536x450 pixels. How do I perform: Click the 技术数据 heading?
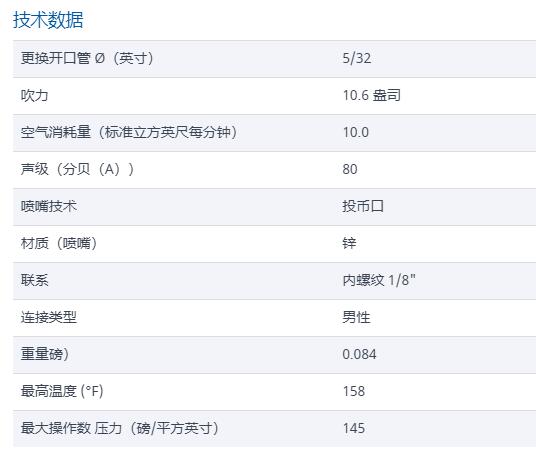tap(48, 20)
